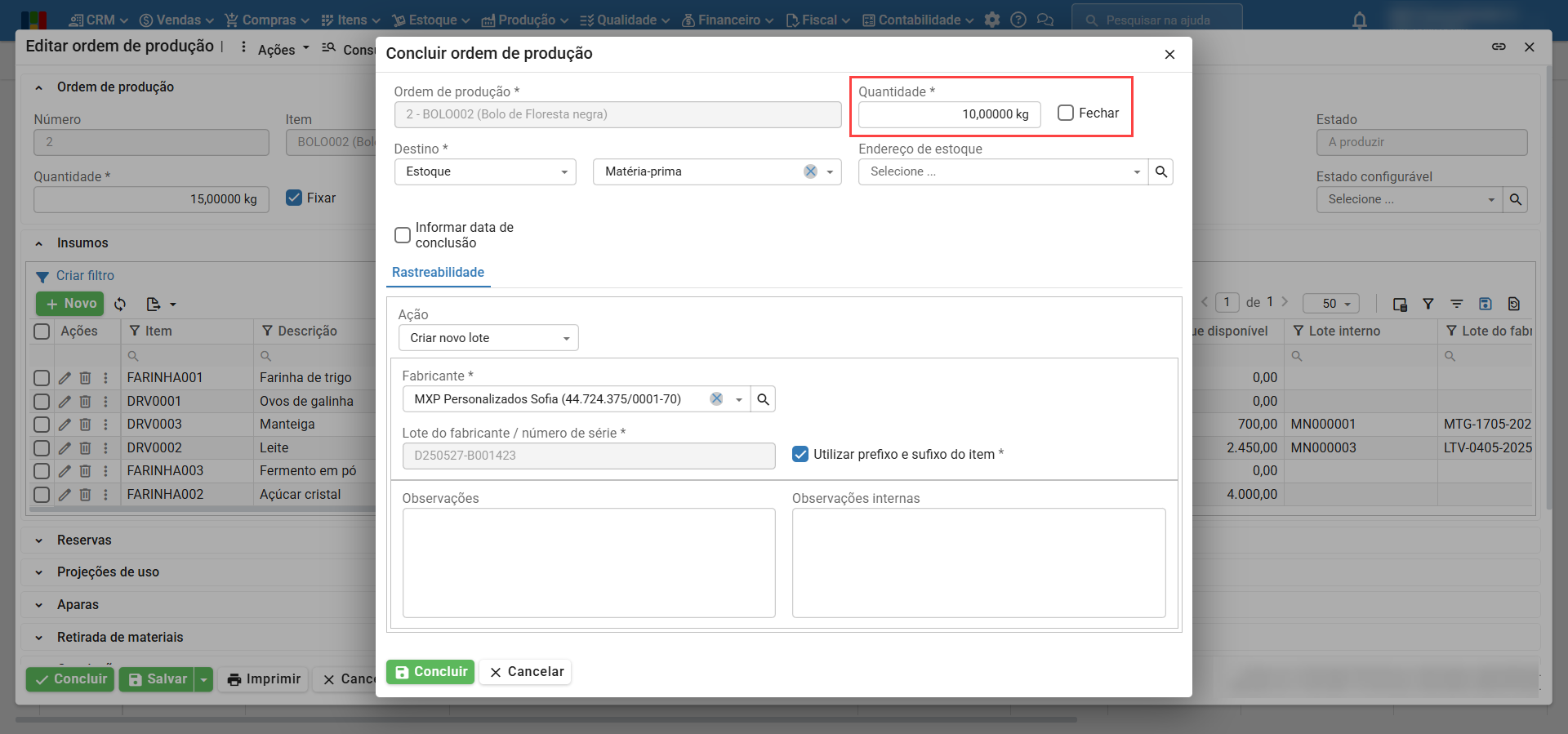
Task: Open the Contabilidade menu
Action: [x=918, y=20]
